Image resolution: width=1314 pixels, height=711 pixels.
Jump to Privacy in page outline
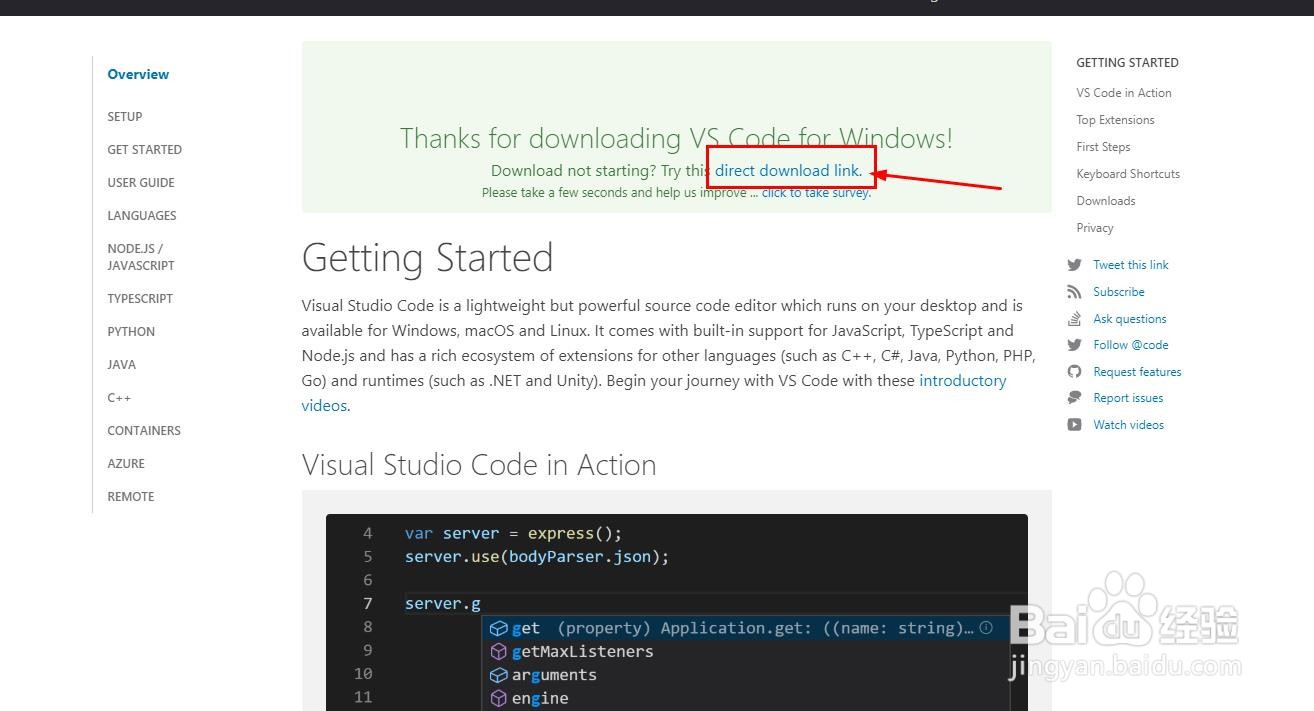tap(1095, 228)
